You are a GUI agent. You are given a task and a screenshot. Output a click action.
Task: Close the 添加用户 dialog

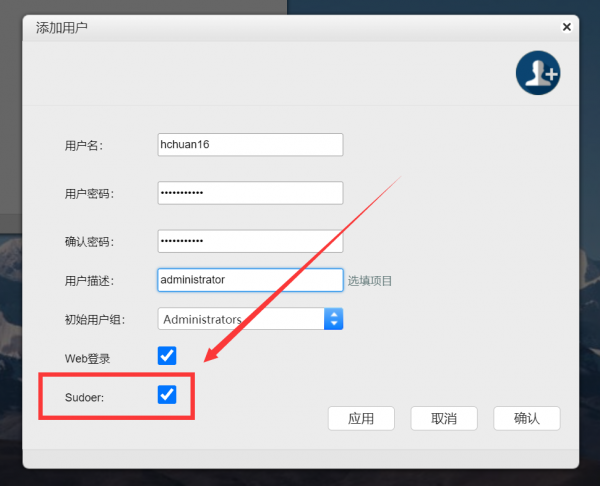567,27
